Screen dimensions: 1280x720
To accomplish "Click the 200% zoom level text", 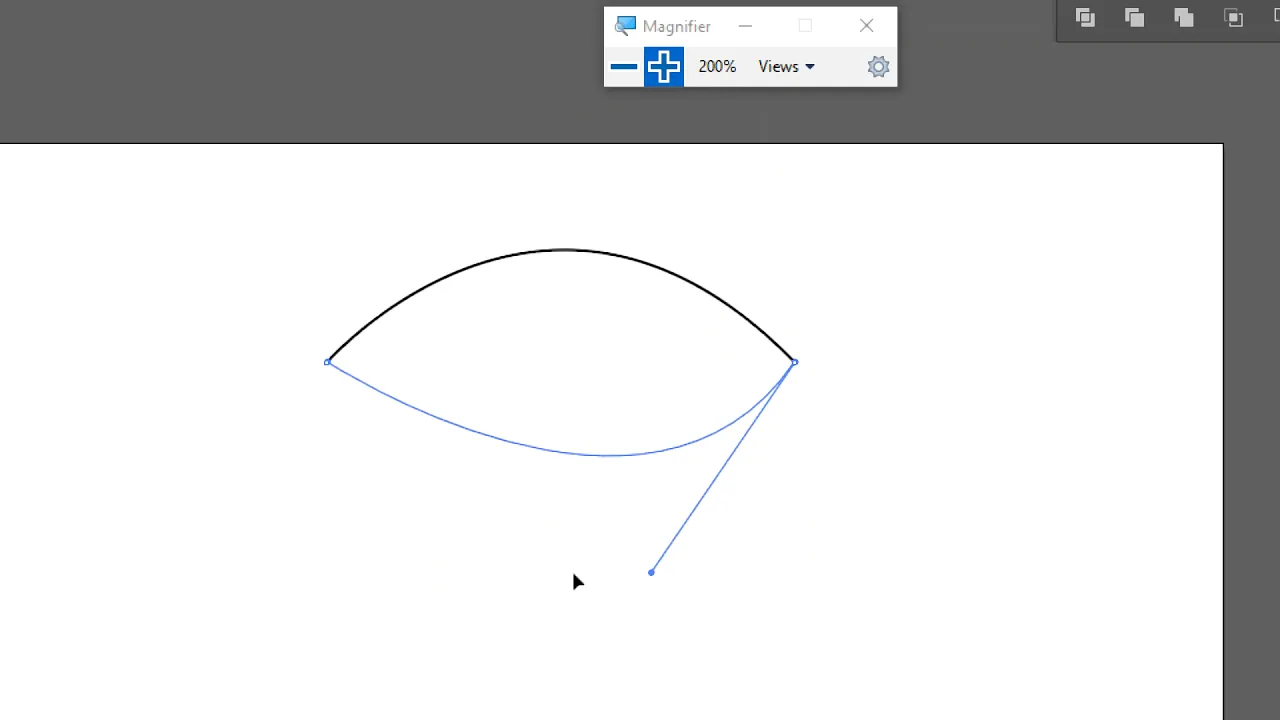I will (717, 67).
